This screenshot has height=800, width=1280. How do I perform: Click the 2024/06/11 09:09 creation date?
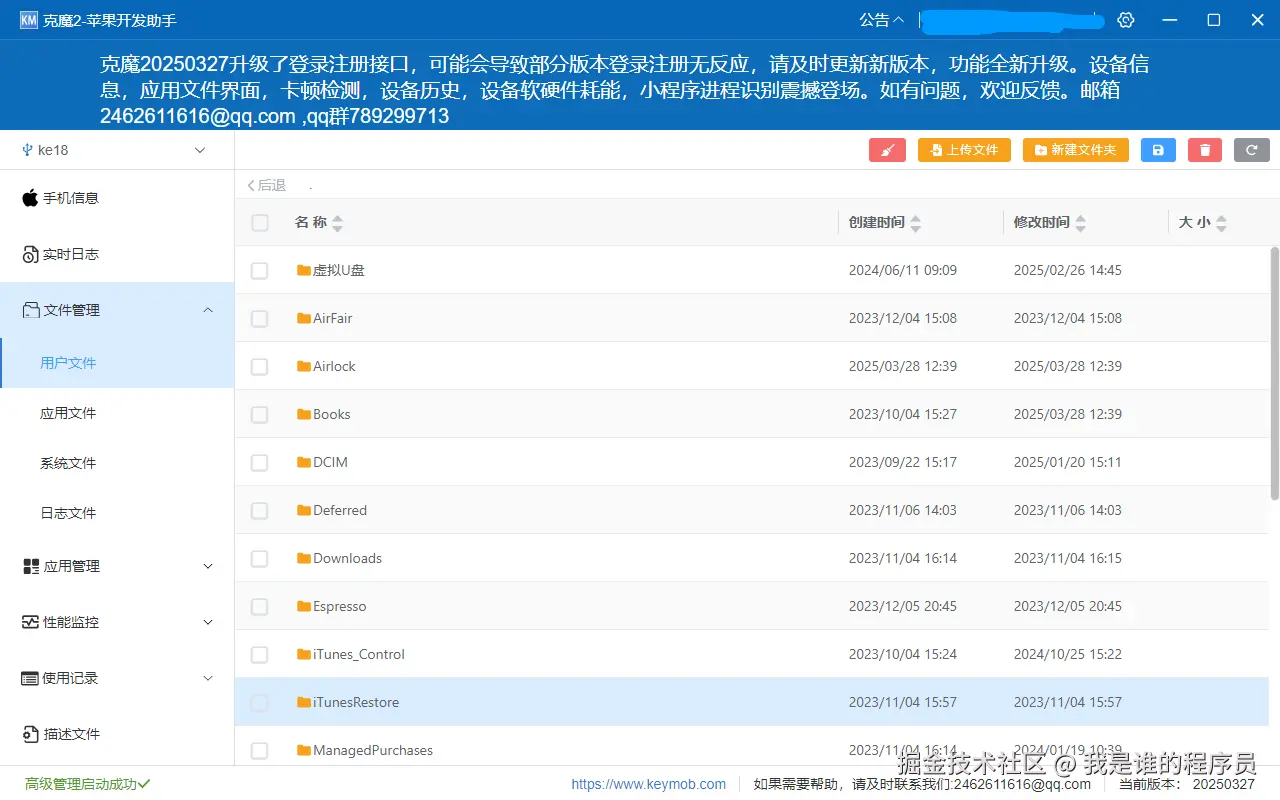click(903, 270)
